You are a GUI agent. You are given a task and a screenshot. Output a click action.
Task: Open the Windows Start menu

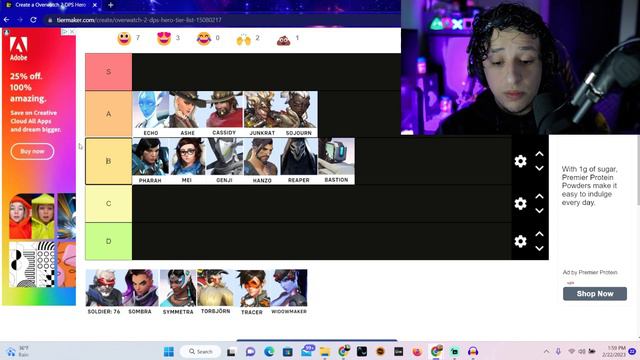pos(169,351)
